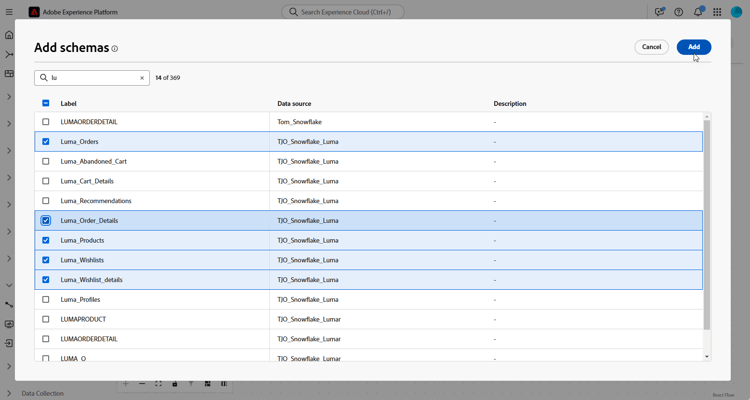750x400 pixels.
Task: Click the search input containing 'lu'
Action: tap(92, 78)
